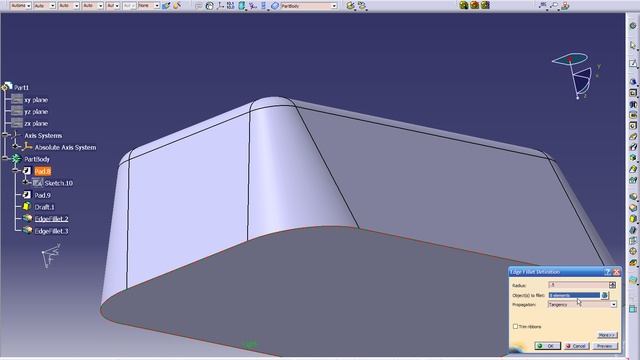
Task: Enable the Trim ribbons checkbox
Action: (x=515, y=327)
